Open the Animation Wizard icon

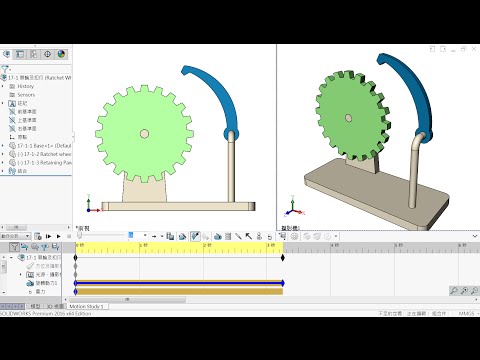182,236
